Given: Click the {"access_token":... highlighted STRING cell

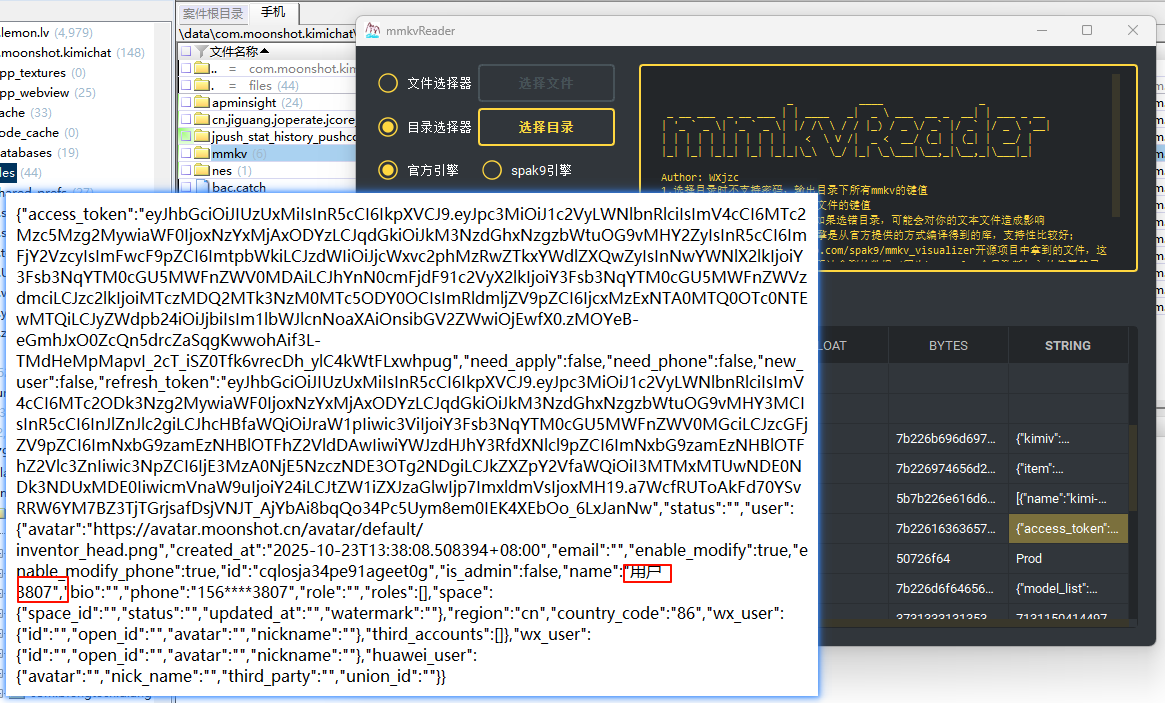Looking at the screenshot, I should pyautogui.click(x=1068, y=528).
